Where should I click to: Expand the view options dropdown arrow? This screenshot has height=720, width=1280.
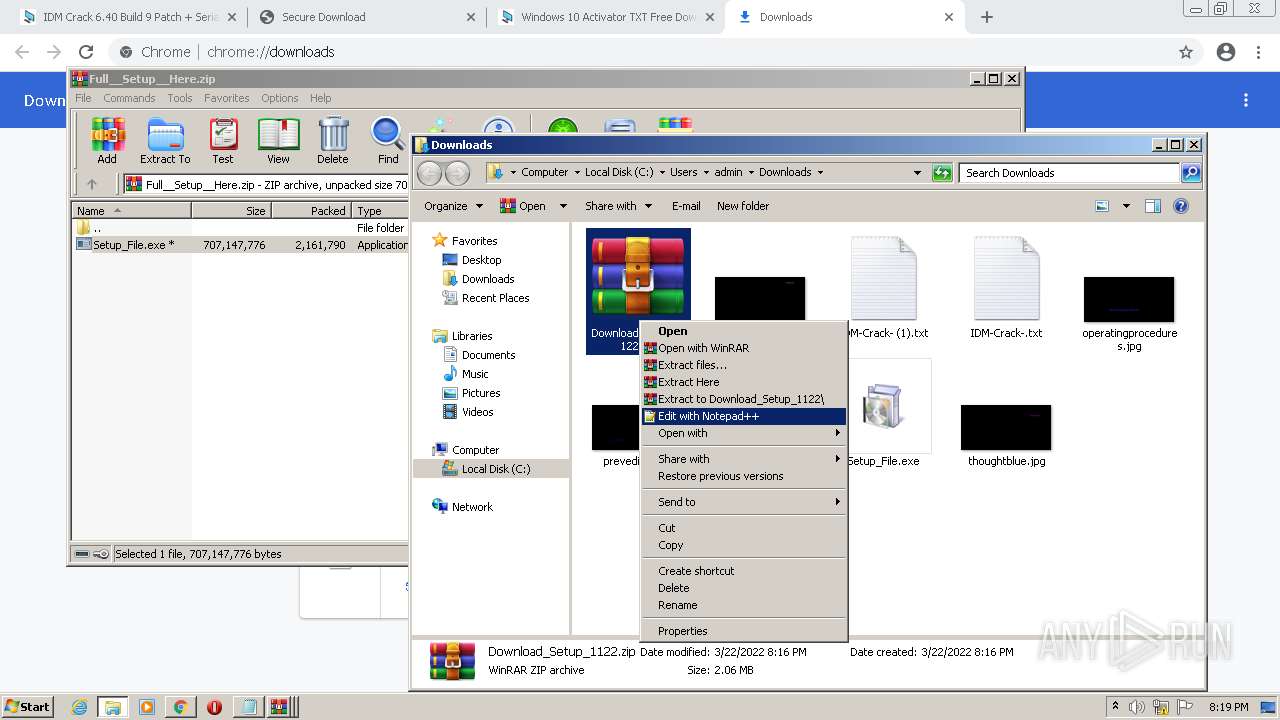[x=1126, y=206]
